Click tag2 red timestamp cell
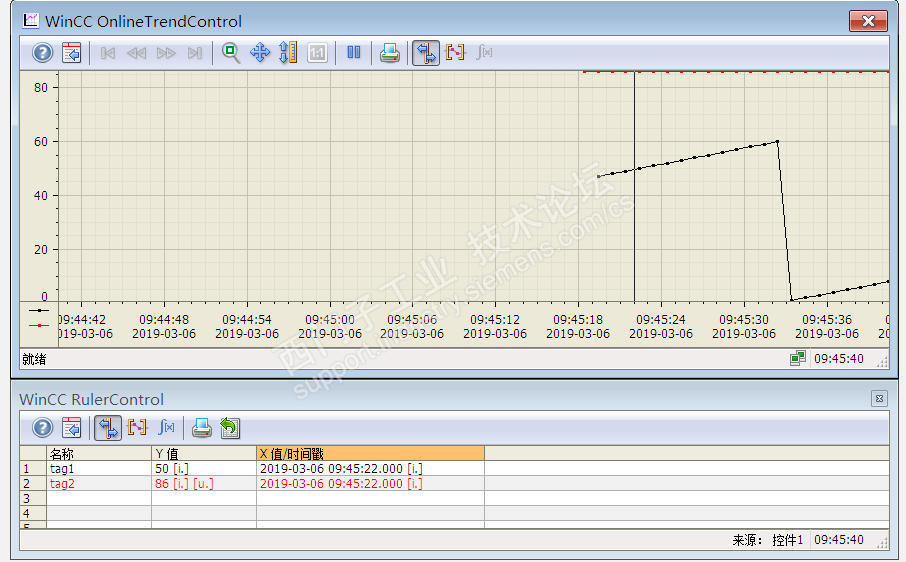The height and width of the screenshot is (562, 906). click(370, 483)
